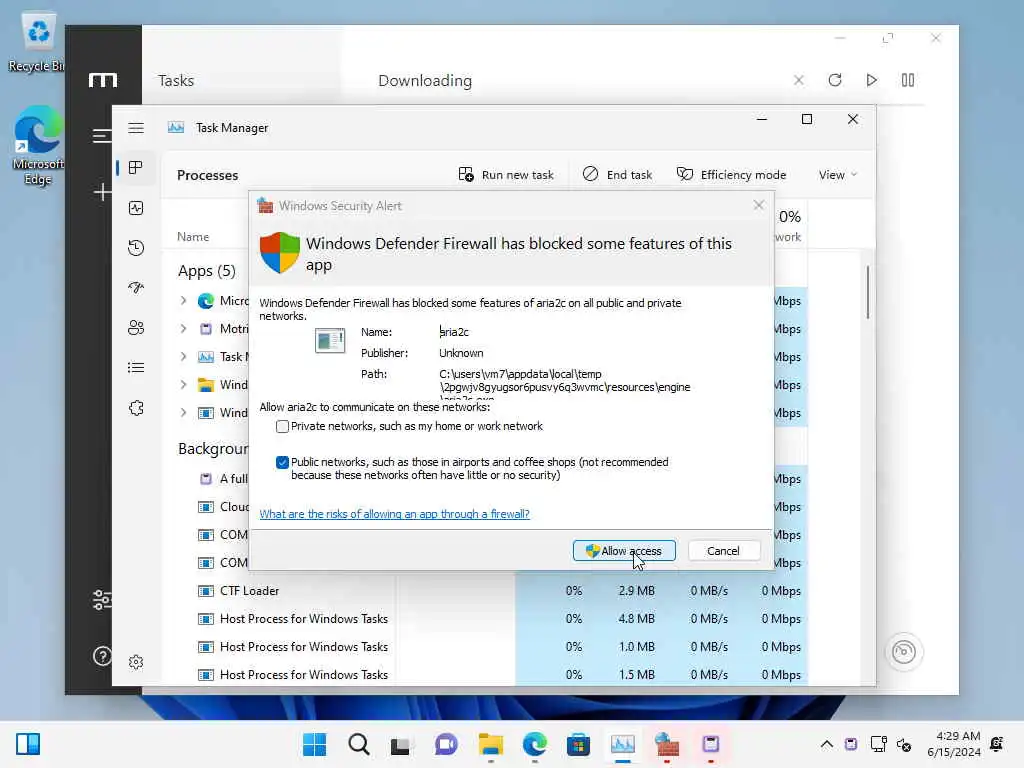1024x768 pixels.
Task: Open clock and date in taskbar
Action: pos(954,744)
